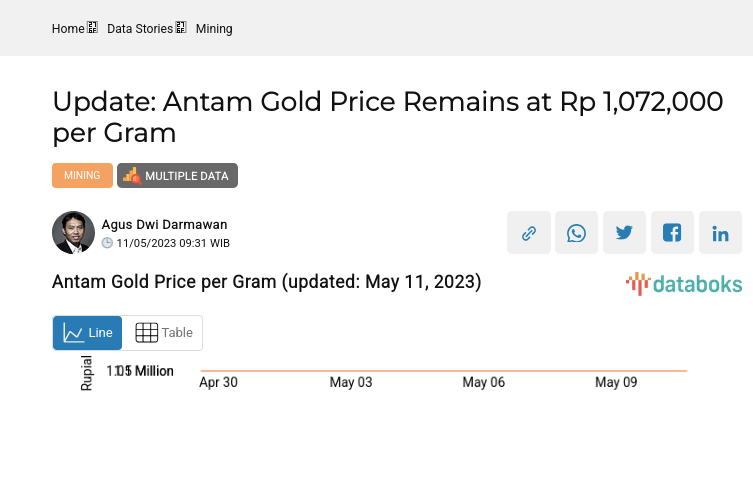Share article on Facebook
This screenshot has height=498, width=753.
click(672, 233)
